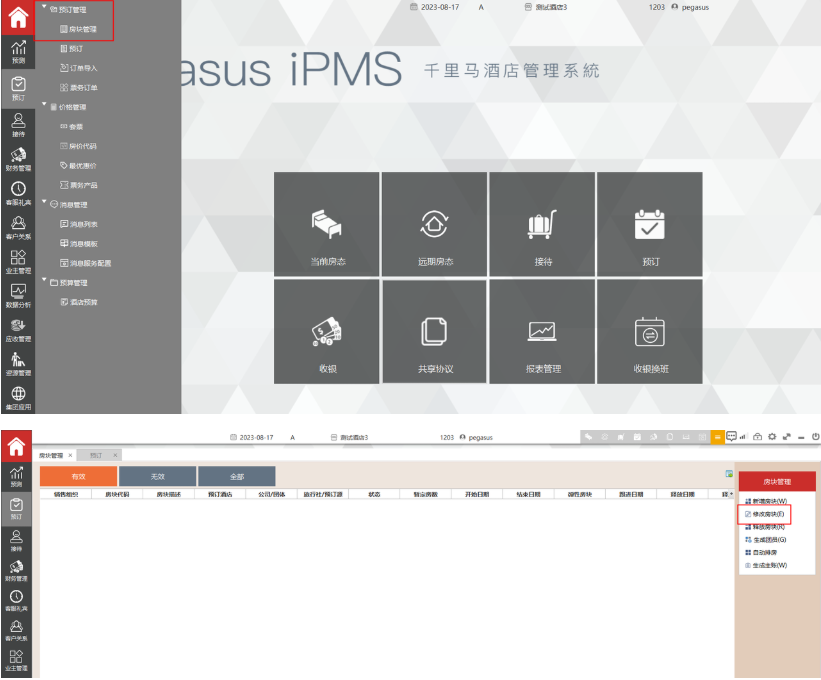Collapse the 预算管理 tree group
The width and height of the screenshot is (821, 680).
[44, 280]
